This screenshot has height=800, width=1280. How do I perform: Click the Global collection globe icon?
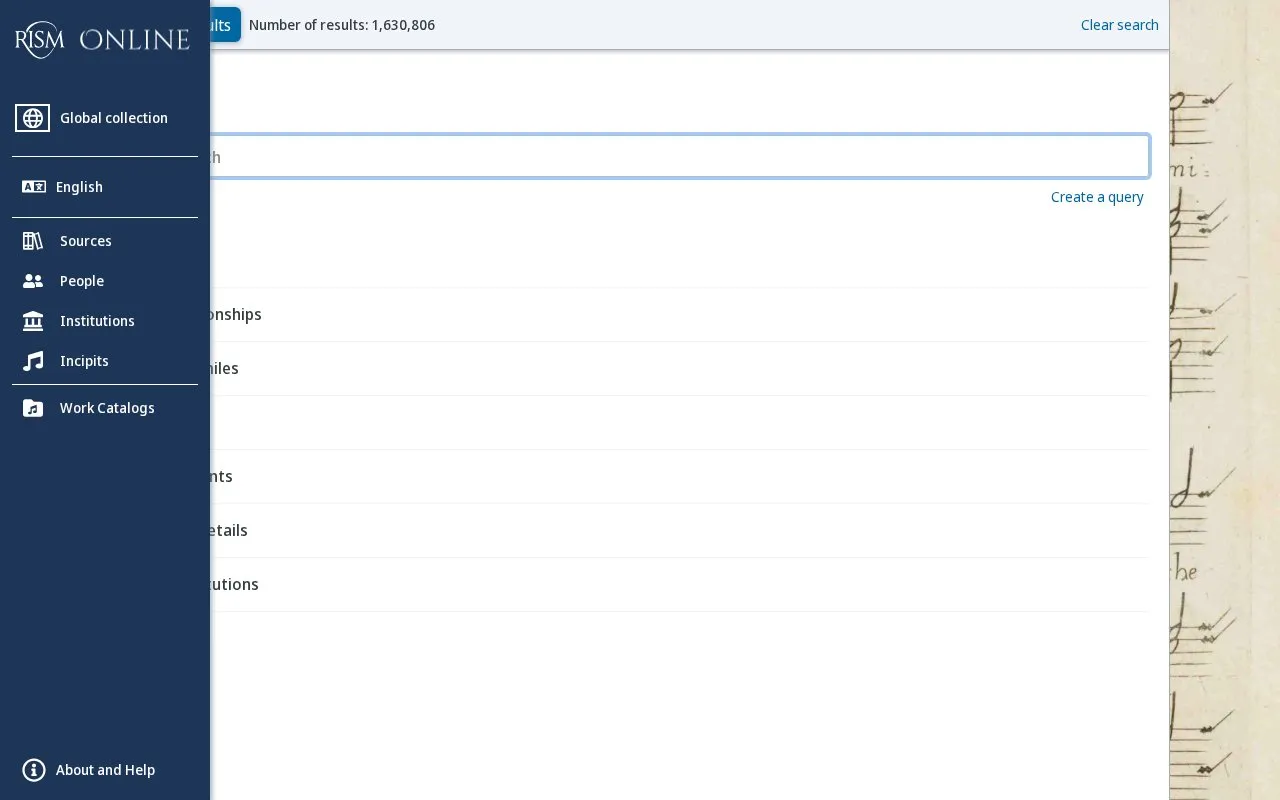(x=33, y=118)
